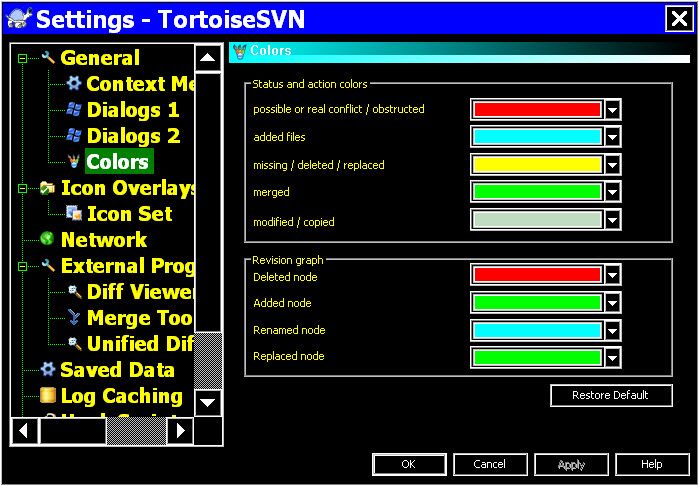
Task: Click the green merged color swatch
Action: pyautogui.click(x=537, y=192)
